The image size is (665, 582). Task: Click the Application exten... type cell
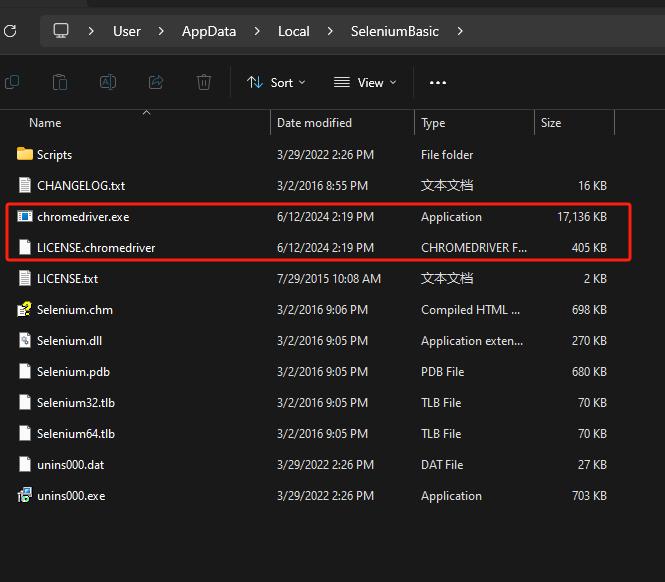click(x=472, y=341)
